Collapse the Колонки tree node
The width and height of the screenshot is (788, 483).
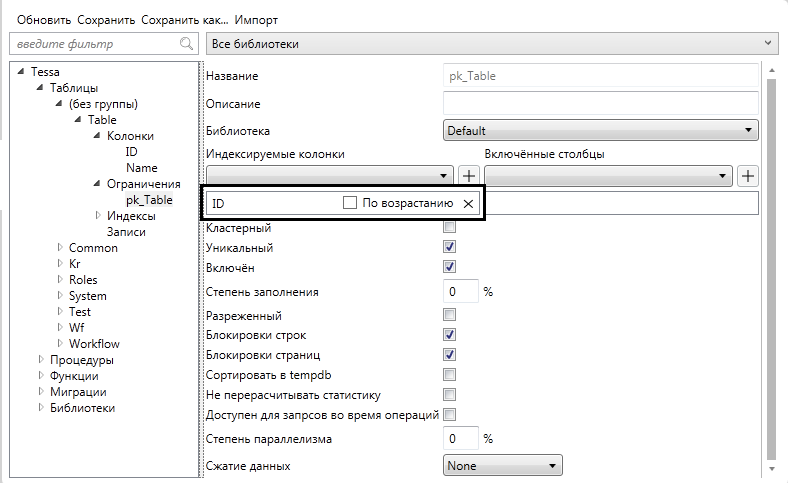click(98, 136)
